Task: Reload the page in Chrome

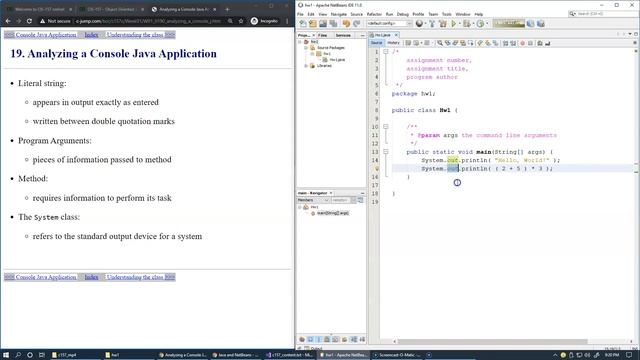Action: click(x=29, y=21)
